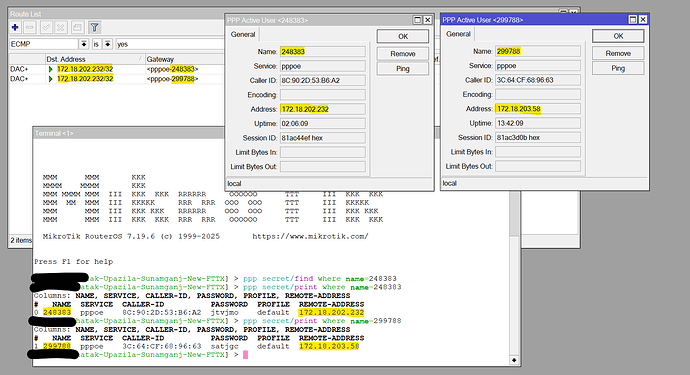Image resolution: width=690 pixels, height=375 pixels.
Task: Click the green arrow icon of the pppoe-299788 route
Action: [51, 79]
